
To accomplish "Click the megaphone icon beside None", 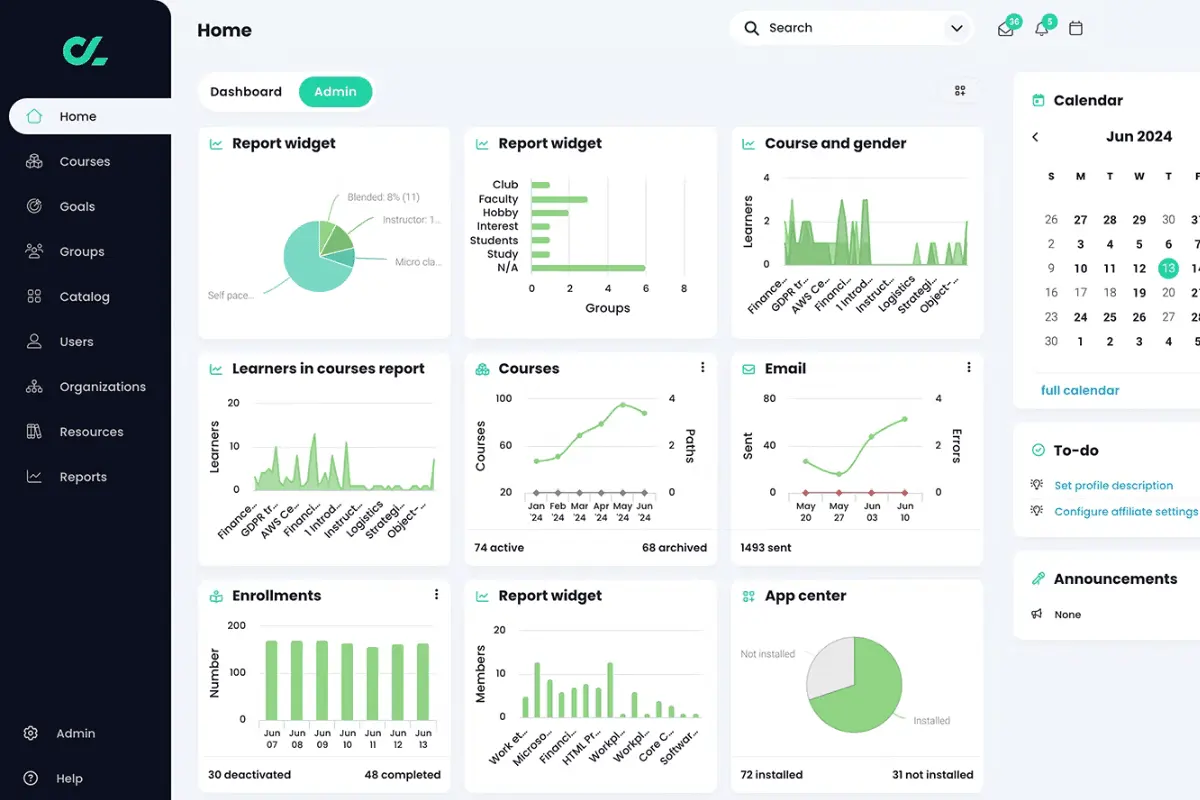I will pyautogui.click(x=1037, y=614).
